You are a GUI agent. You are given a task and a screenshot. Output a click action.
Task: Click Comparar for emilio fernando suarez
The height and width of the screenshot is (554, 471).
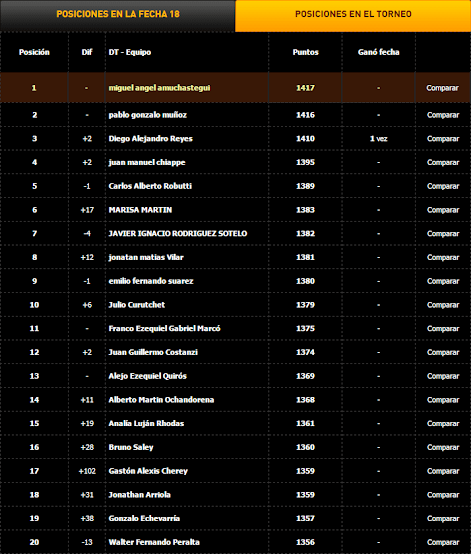point(443,281)
